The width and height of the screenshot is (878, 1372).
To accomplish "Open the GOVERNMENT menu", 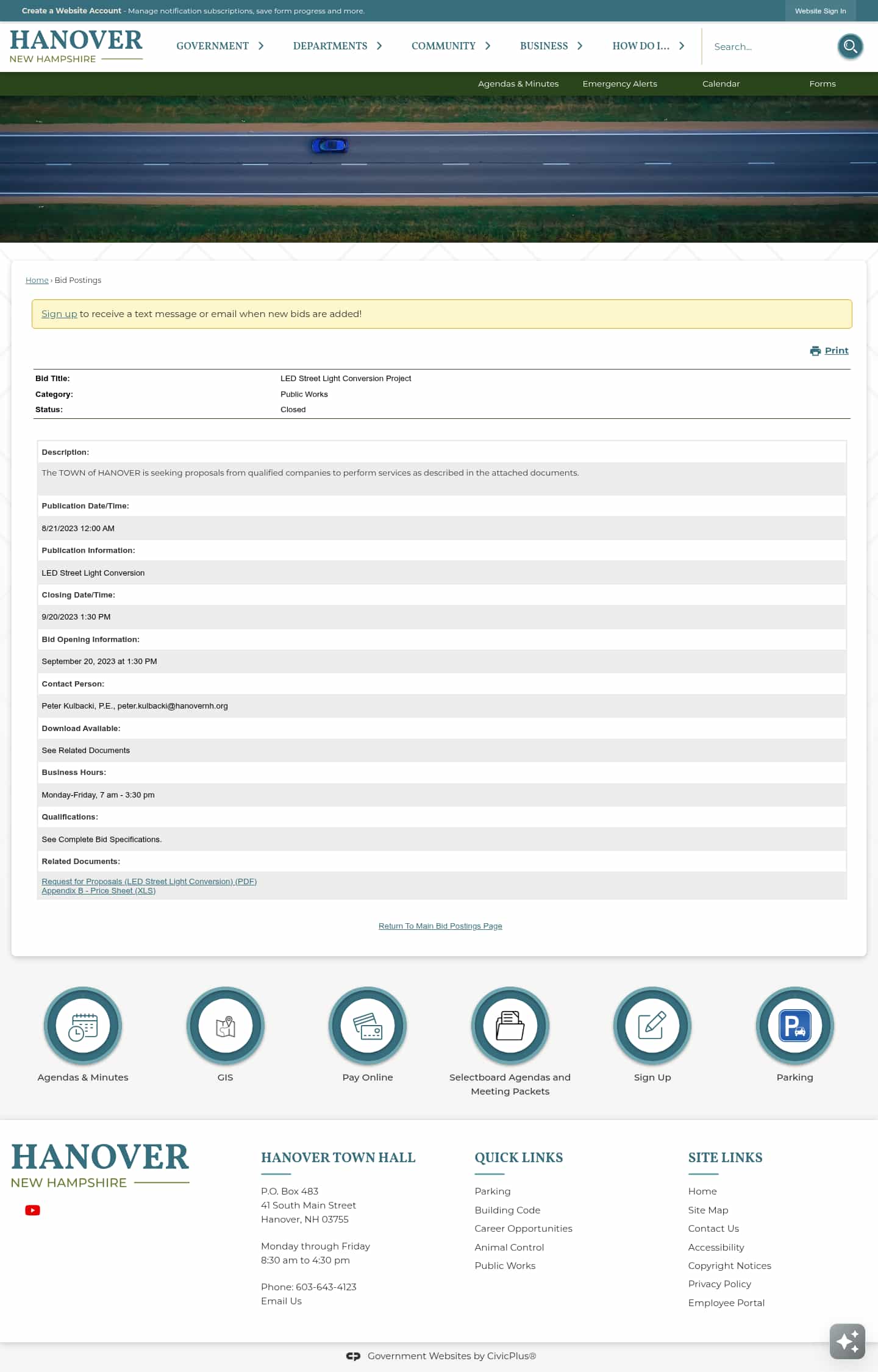I will click(212, 46).
